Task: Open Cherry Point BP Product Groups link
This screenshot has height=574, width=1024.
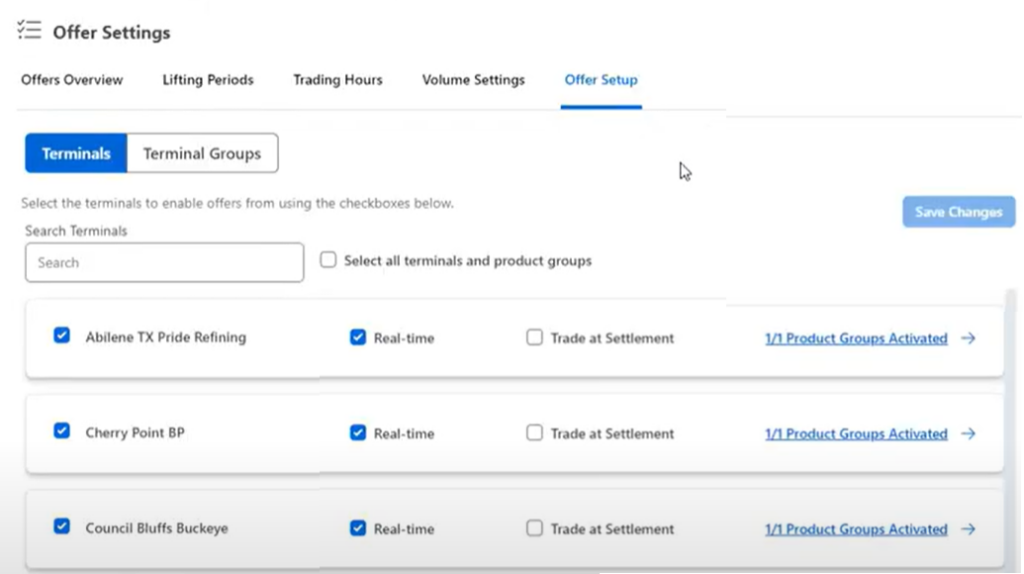Action: click(x=856, y=434)
